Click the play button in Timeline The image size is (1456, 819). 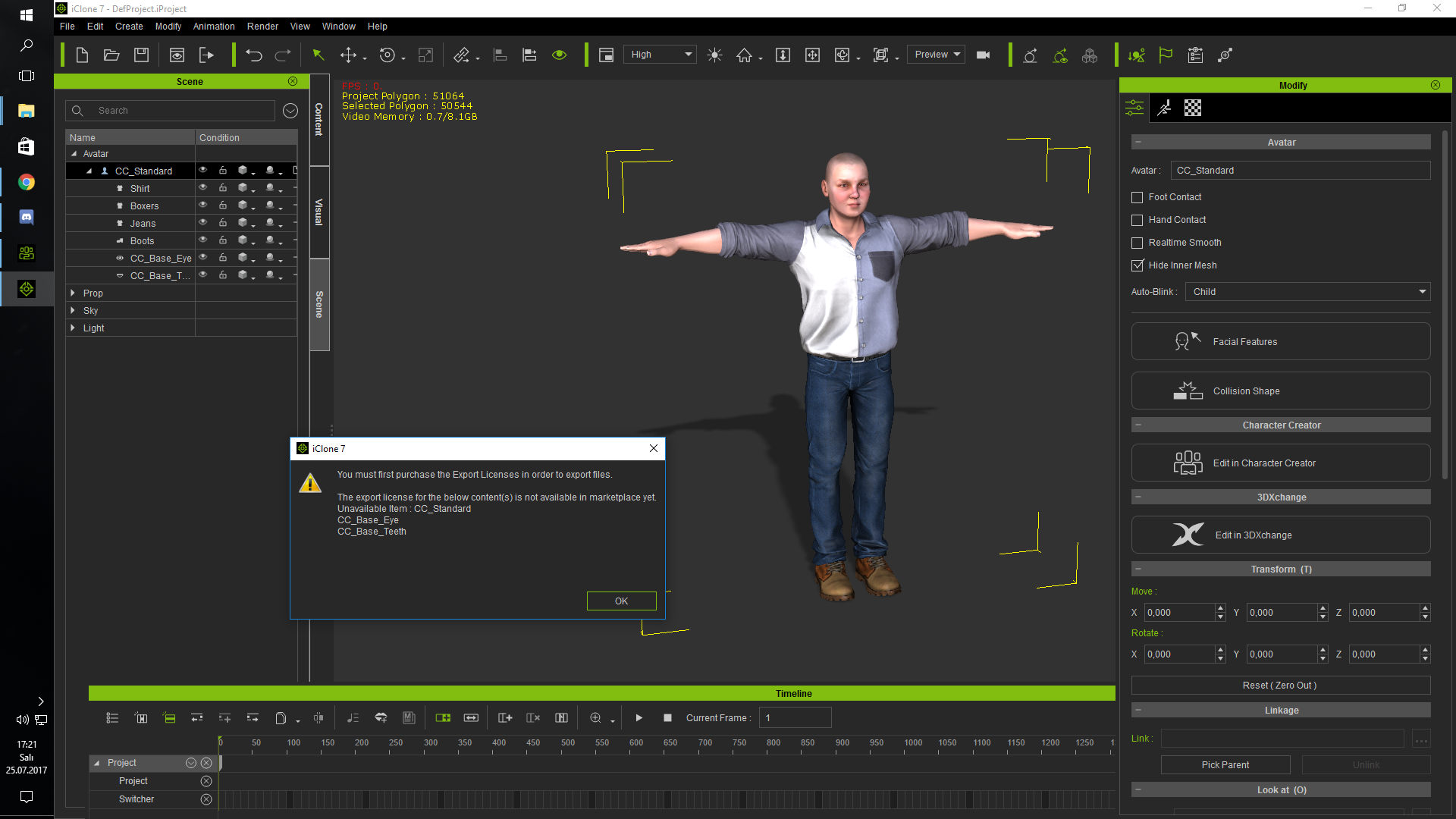click(639, 717)
